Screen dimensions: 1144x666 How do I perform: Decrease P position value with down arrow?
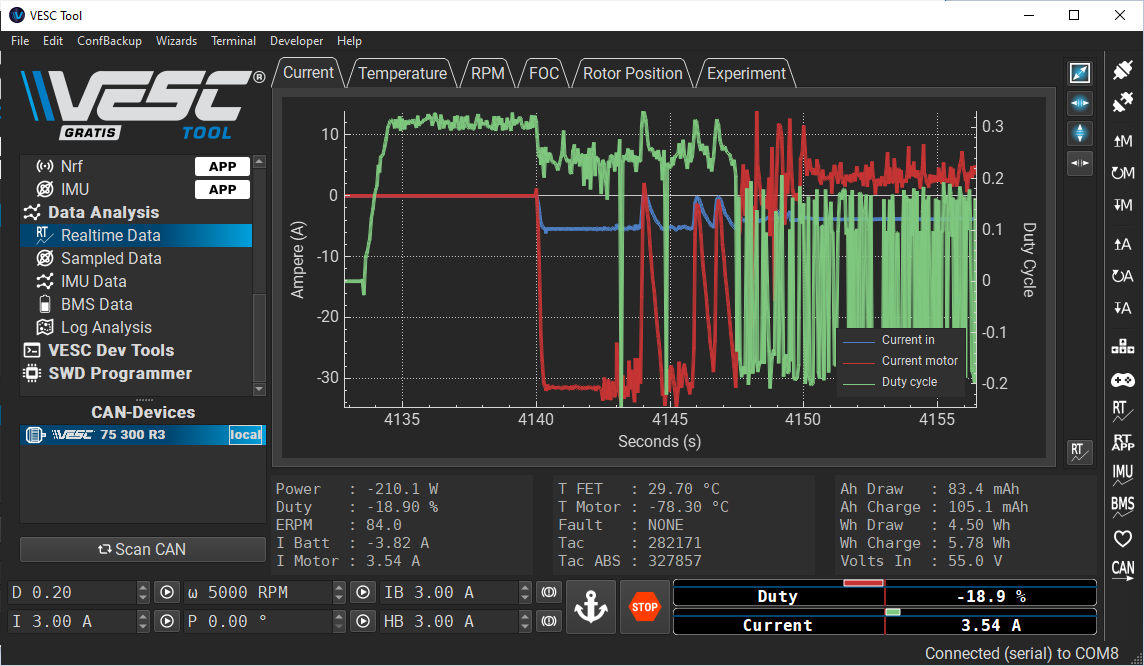click(339, 627)
